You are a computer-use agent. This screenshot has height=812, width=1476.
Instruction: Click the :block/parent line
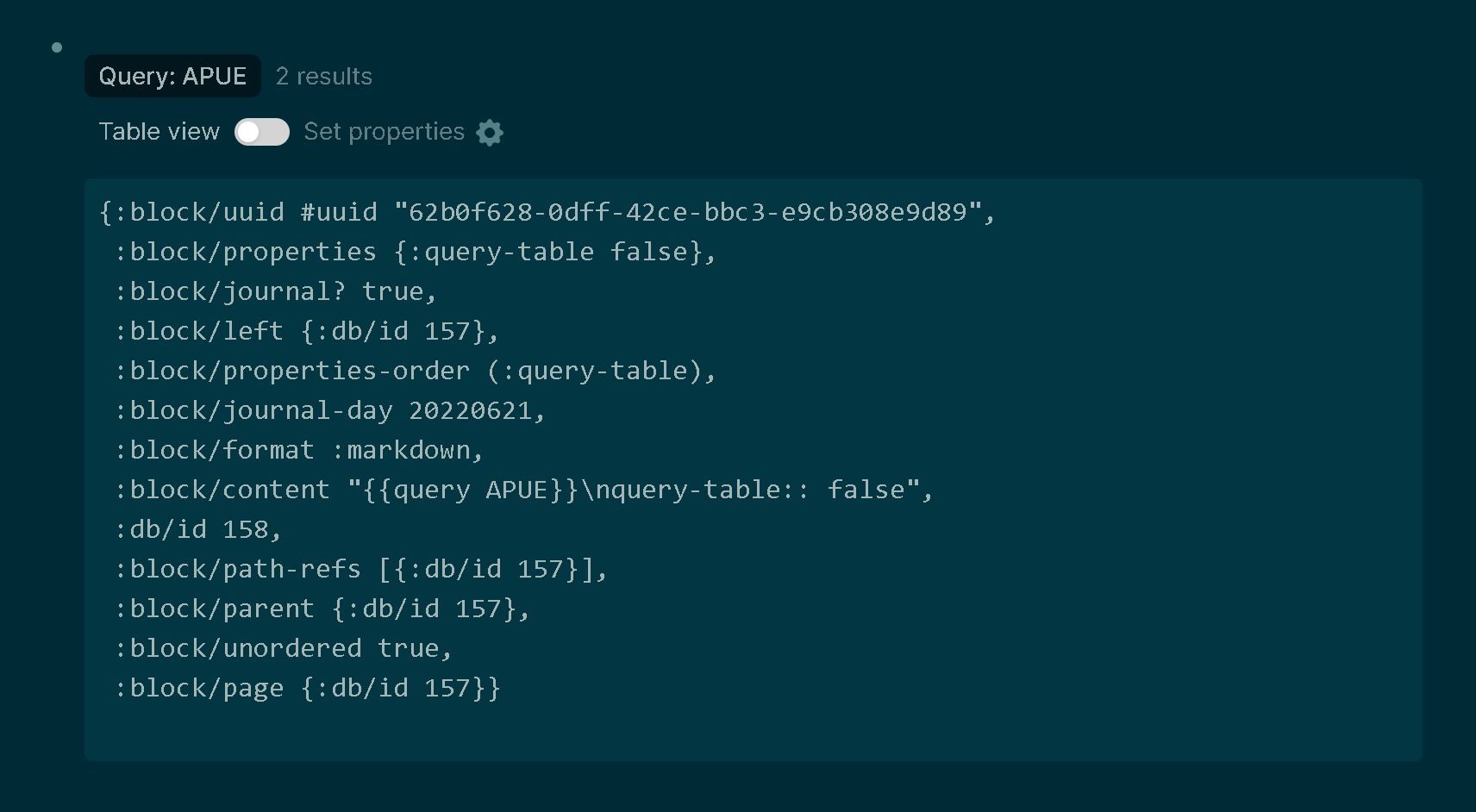coord(321,609)
